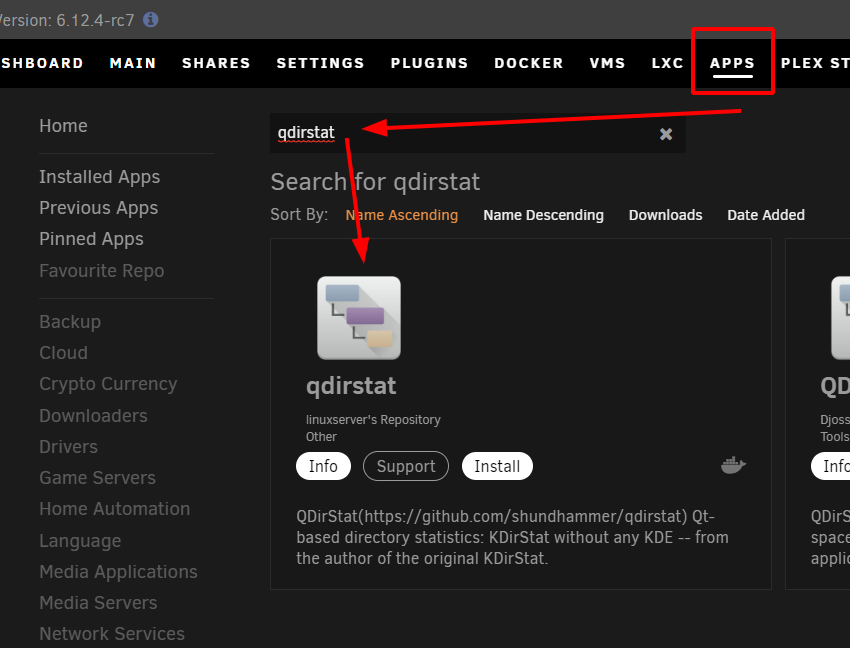Select the Apps tab

732,63
